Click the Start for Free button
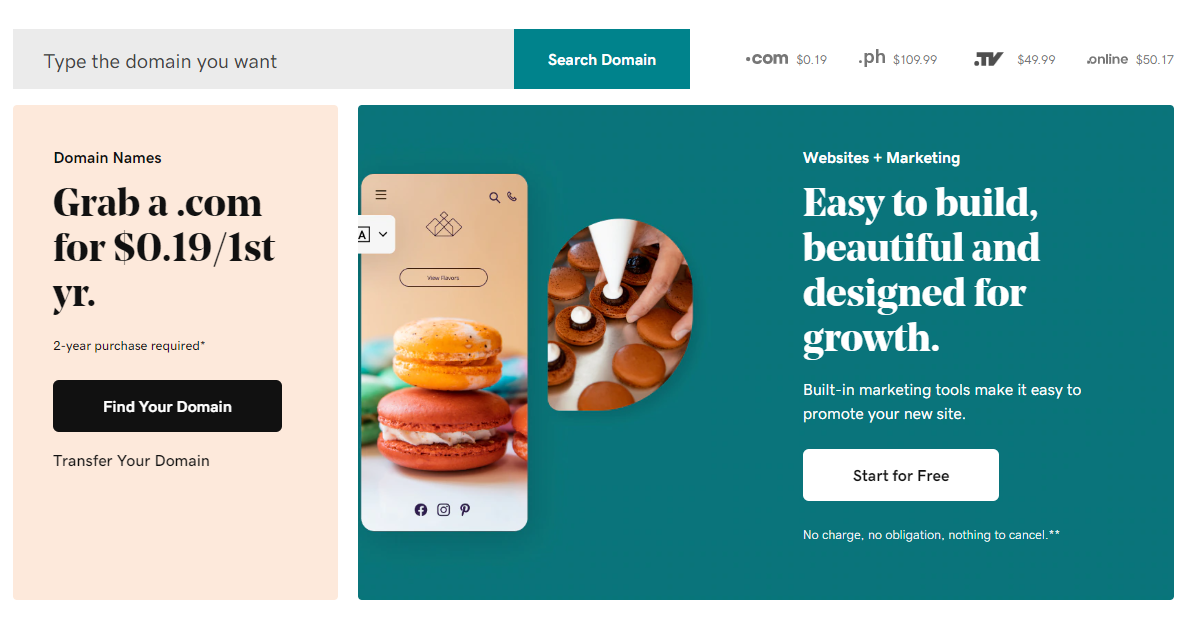This screenshot has height=618, width=1190. pyautogui.click(x=901, y=475)
